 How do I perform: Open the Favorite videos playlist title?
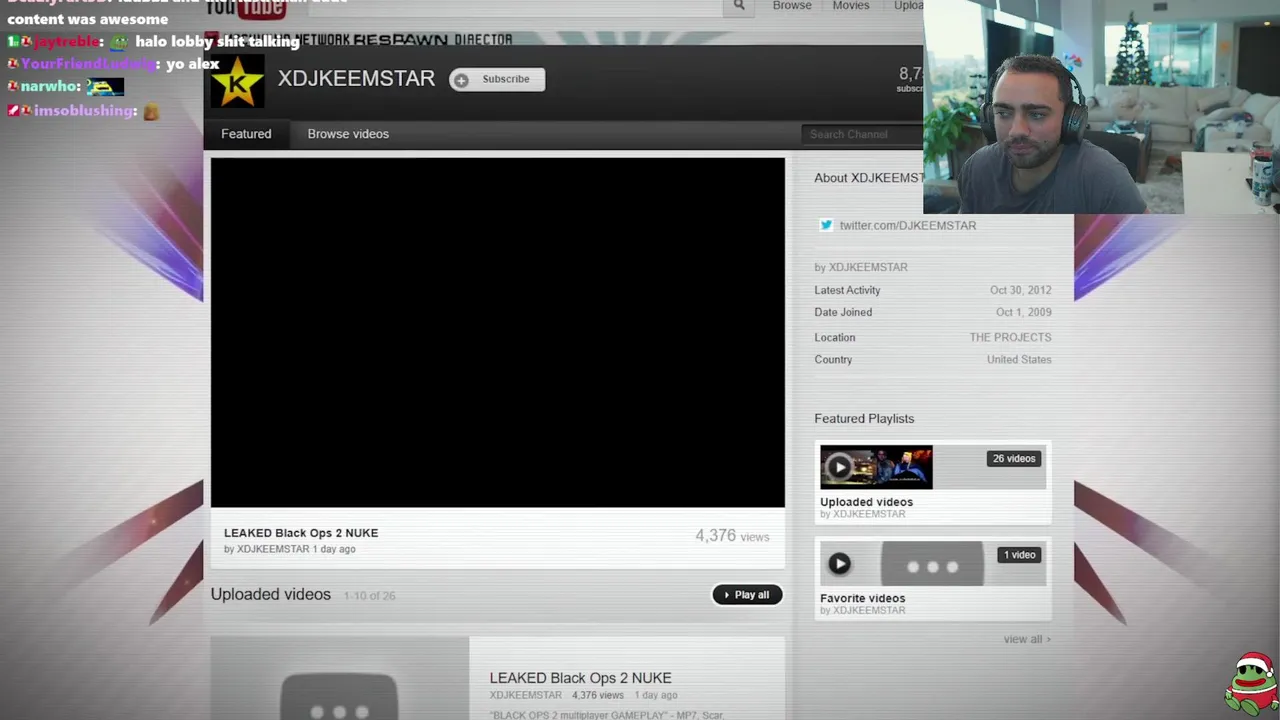[x=862, y=598]
